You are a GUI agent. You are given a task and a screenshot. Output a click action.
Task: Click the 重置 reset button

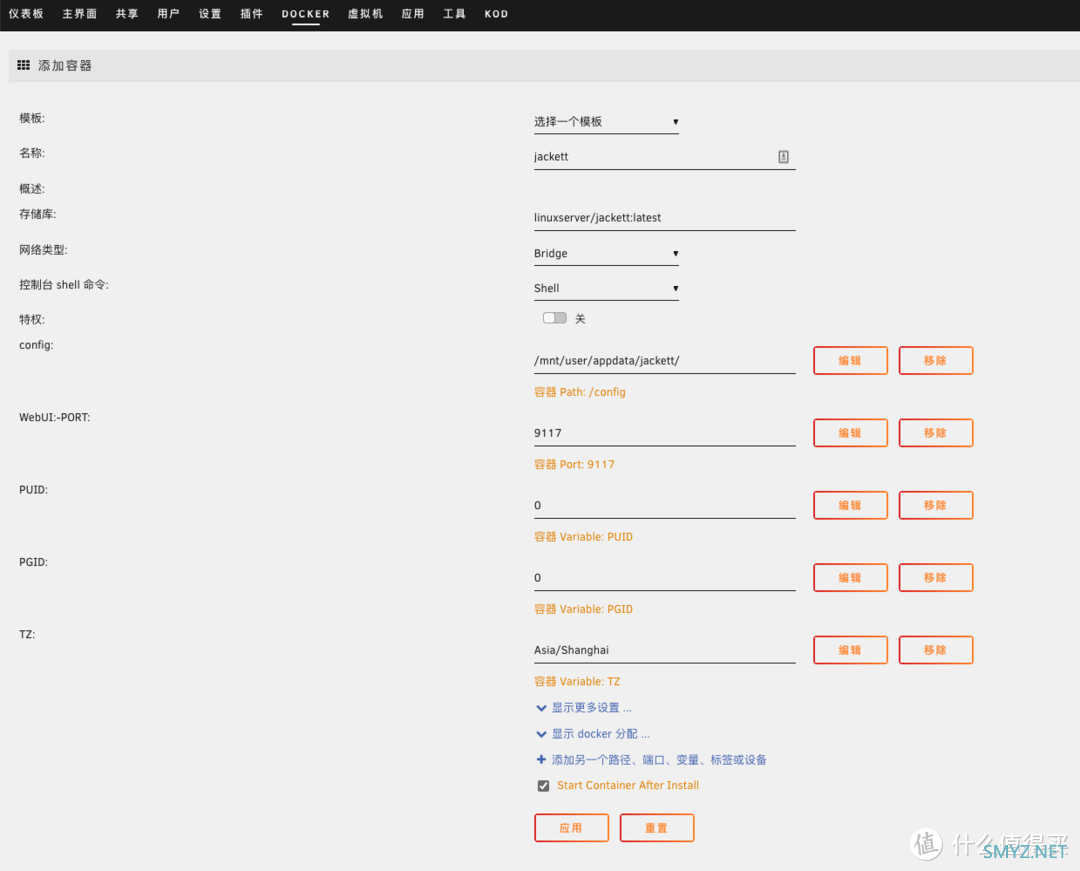click(x=656, y=828)
